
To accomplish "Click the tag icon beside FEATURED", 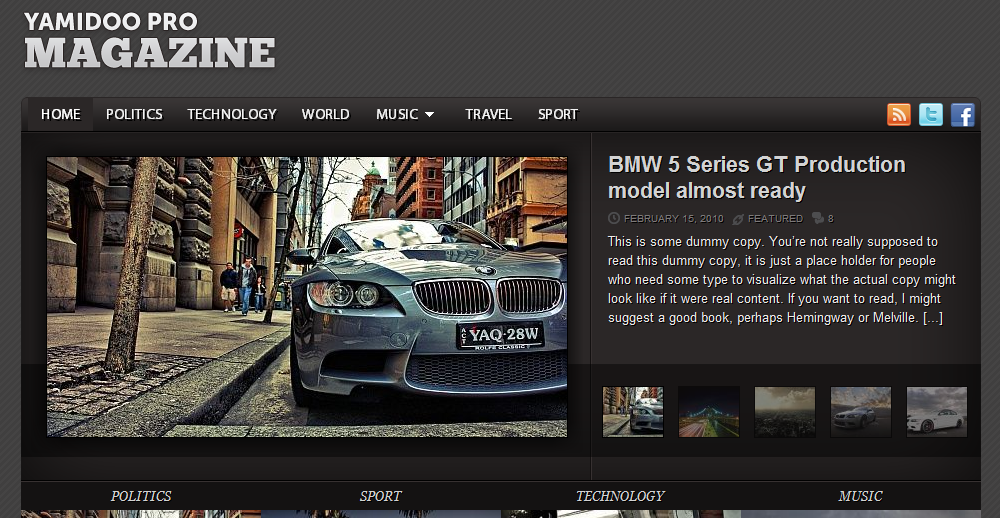I will 738,219.
